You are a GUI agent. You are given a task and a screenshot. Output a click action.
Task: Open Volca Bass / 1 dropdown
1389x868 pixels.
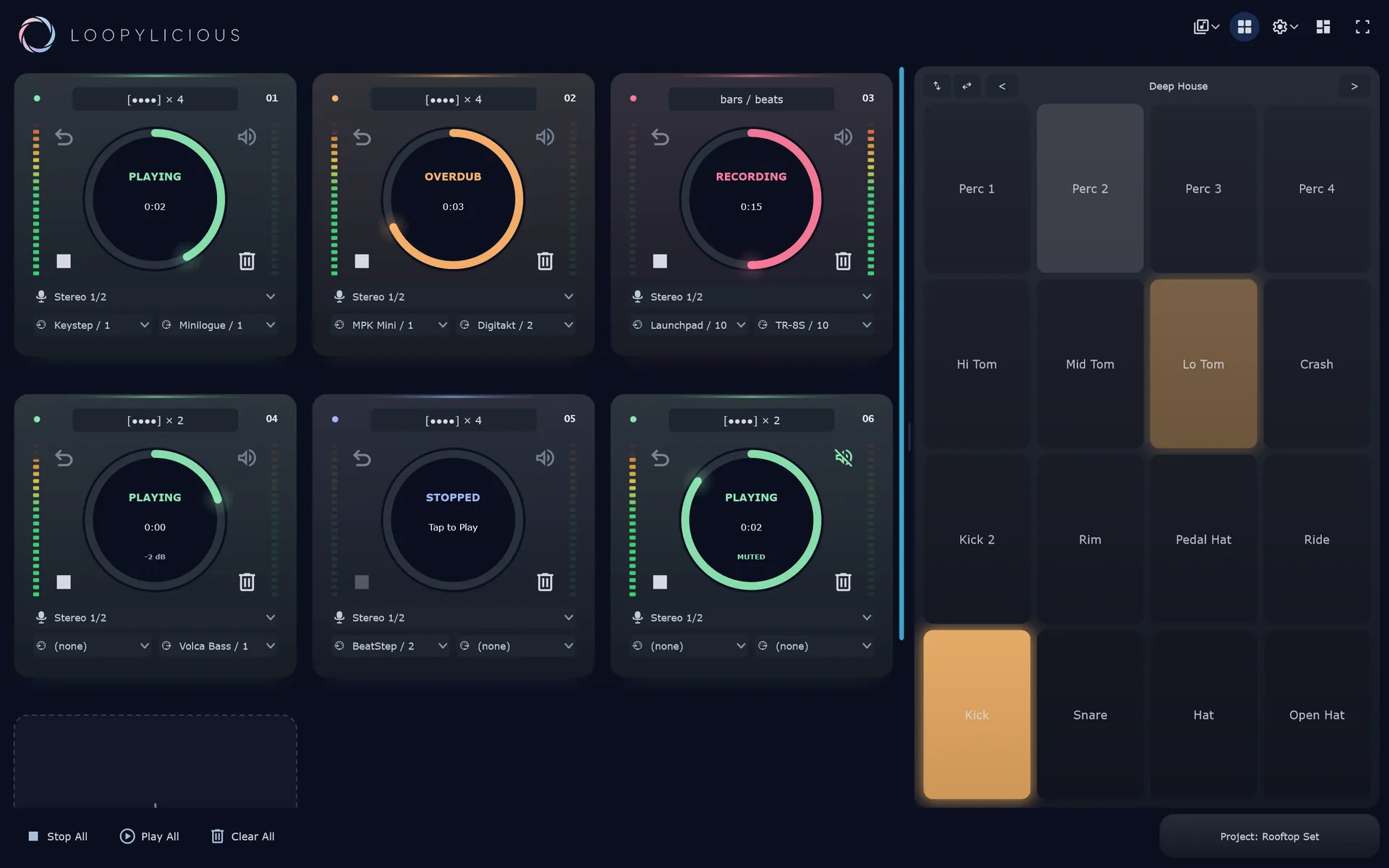point(218,646)
